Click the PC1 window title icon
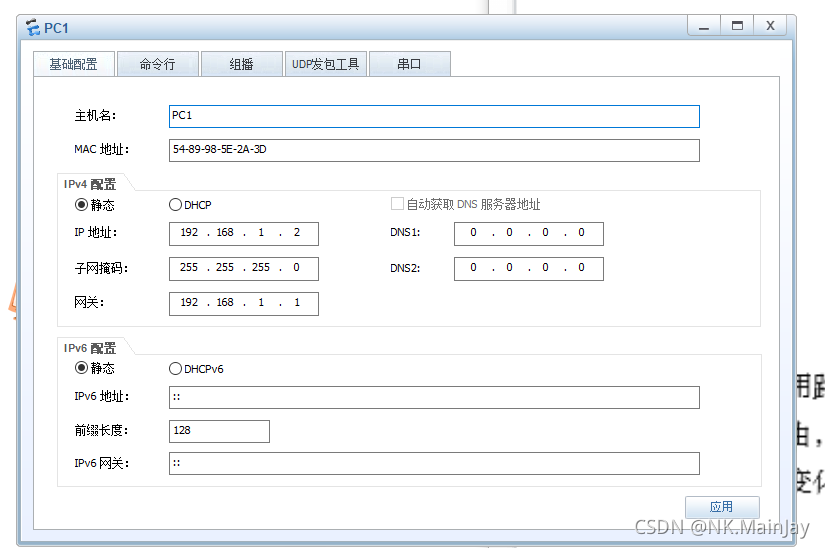This screenshot has width=825, height=548. pyautogui.click(x=33, y=27)
